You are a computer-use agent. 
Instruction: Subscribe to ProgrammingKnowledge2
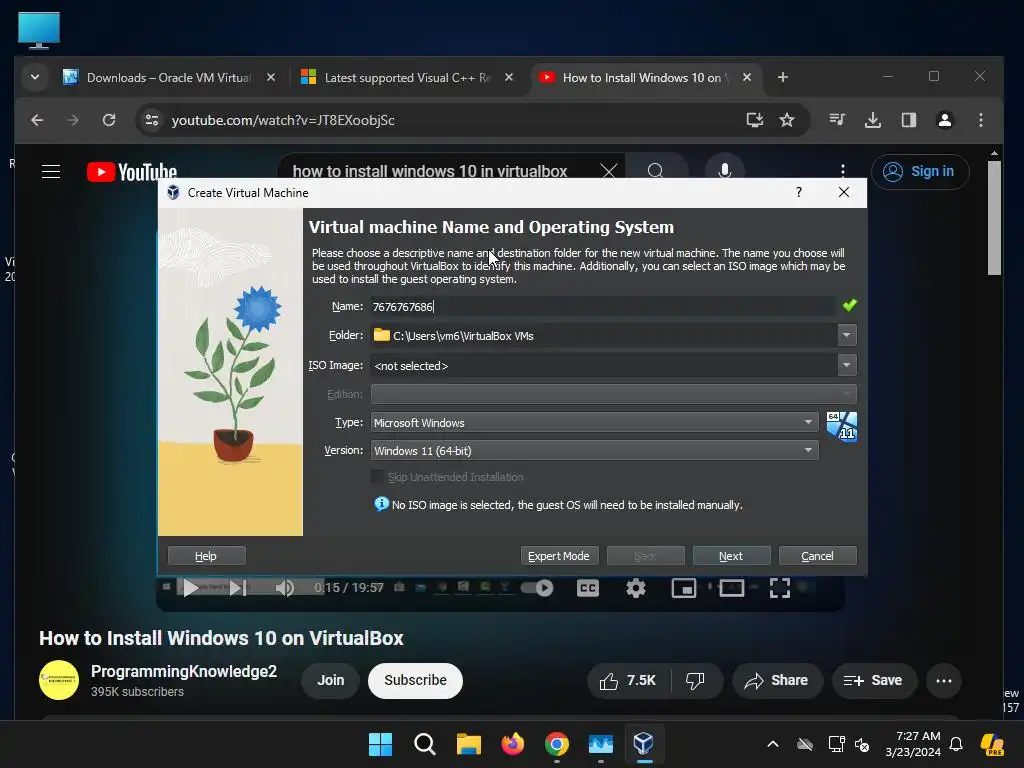tap(415, 680)
